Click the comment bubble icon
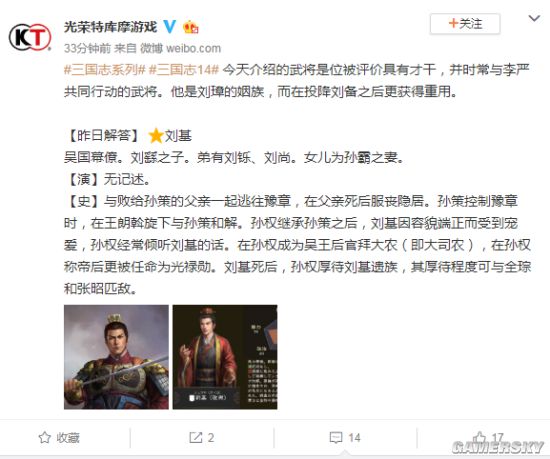The height and width of the screenshot is (459, 550). (336, 438)
